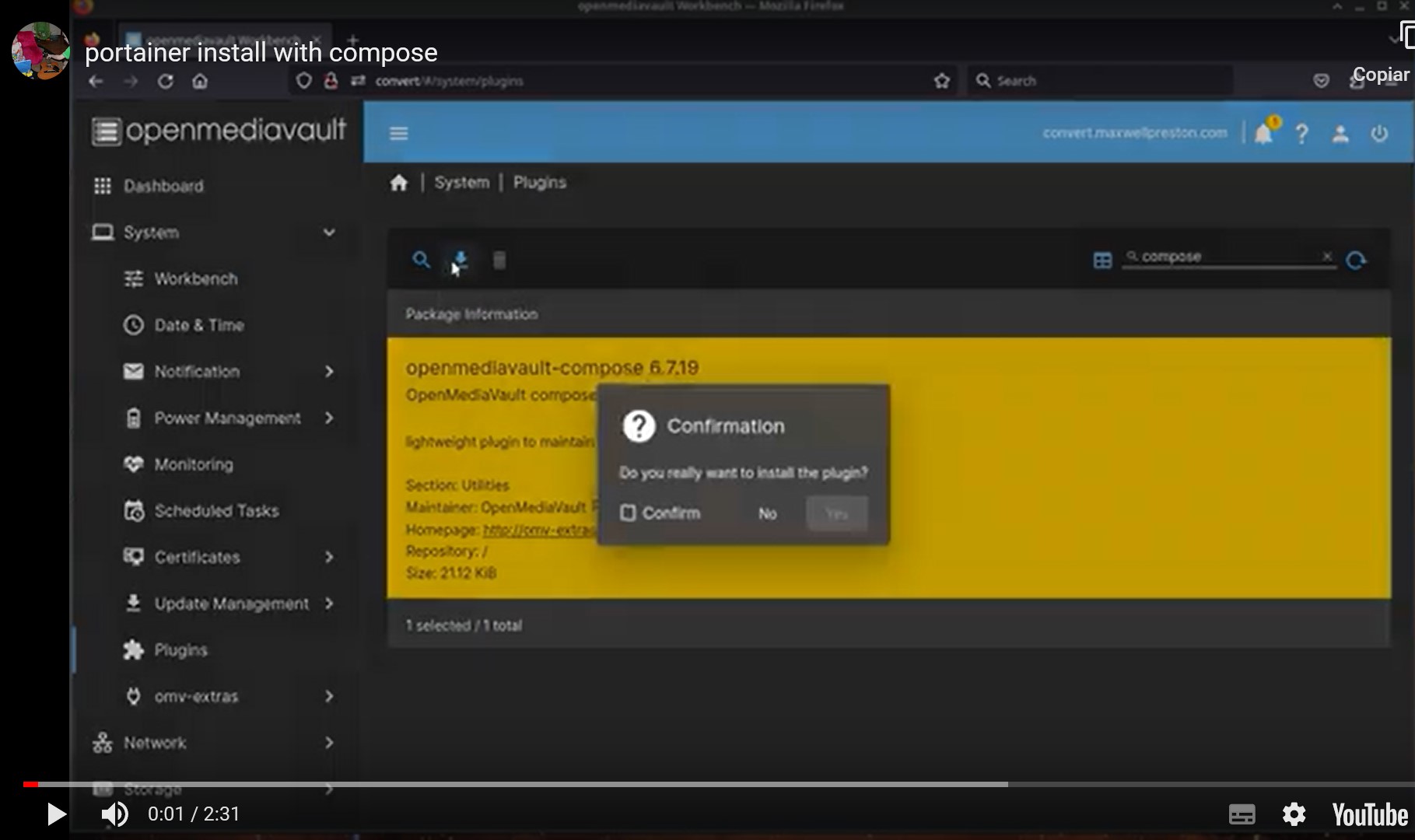This screenshot has height=840, width=1415.
Task: Toggle the hamburger sidebar menu icon
Action: [399, 134]
